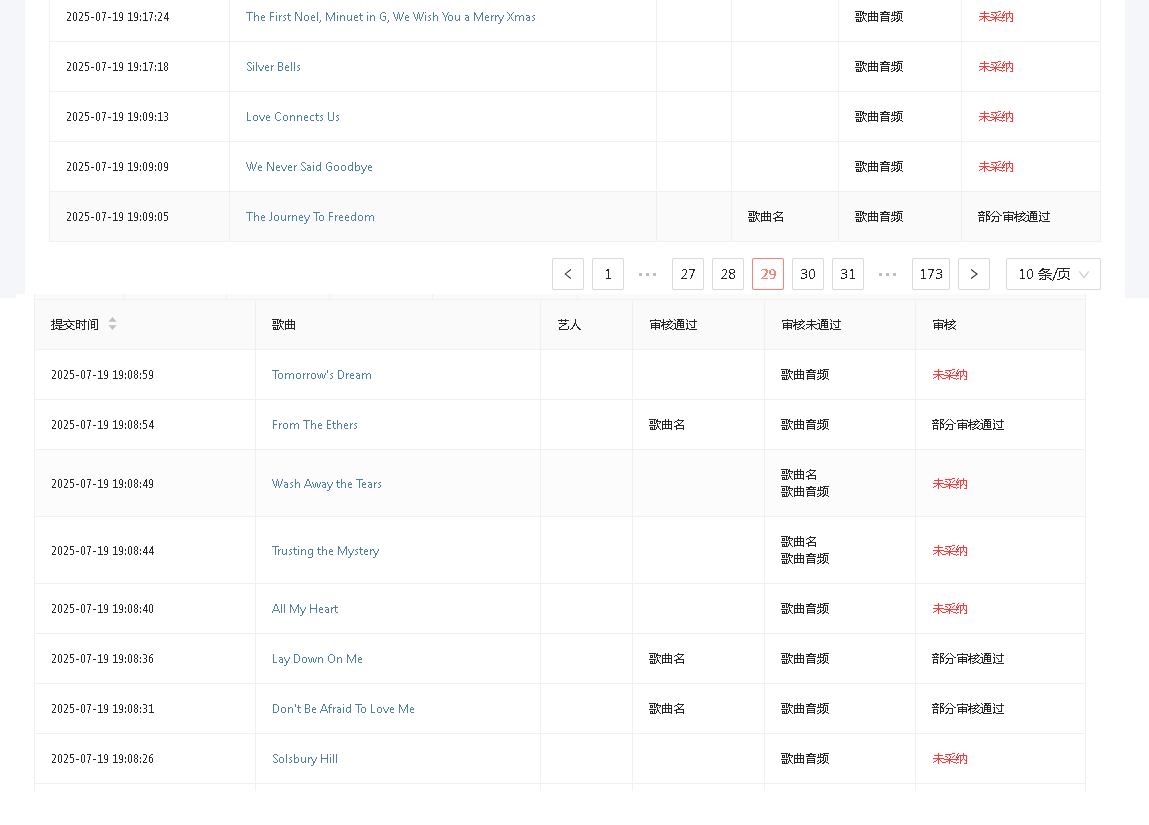The image size is (1149, 825).
Task: Open song link Silver Bells
Action: pos(273,67)
